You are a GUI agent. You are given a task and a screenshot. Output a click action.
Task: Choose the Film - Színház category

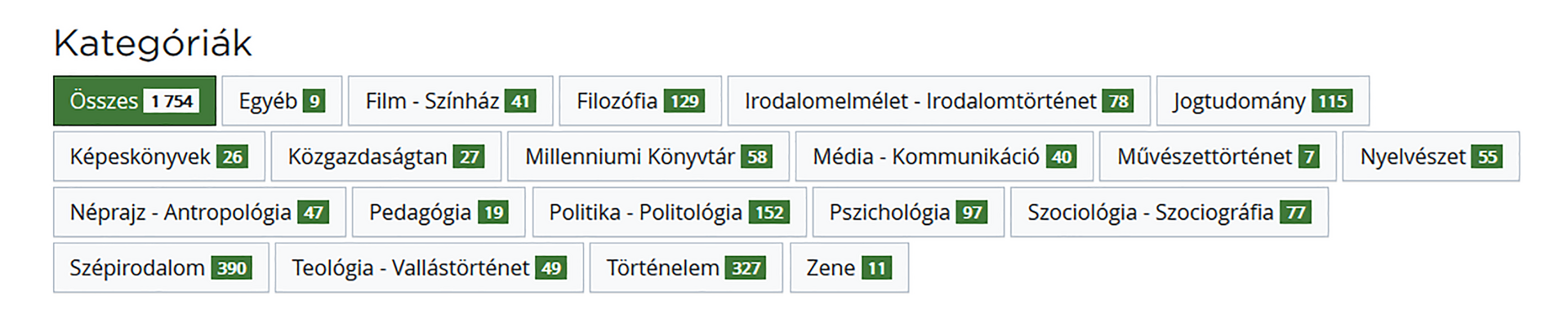click(x=451, y=101)
